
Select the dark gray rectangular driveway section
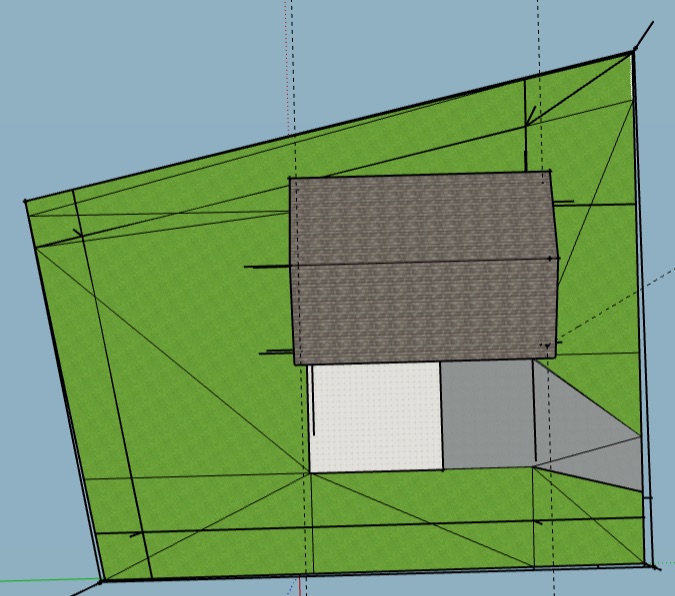point(487,415)
